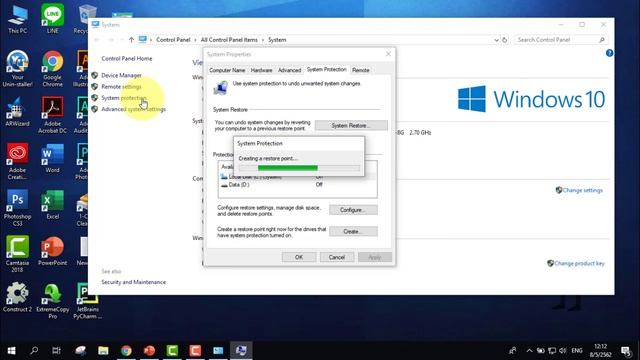The width and height of the screenshot is (640, 360).
Task: Open PowerPoint taskbar icon
Action: pos(149,351)
